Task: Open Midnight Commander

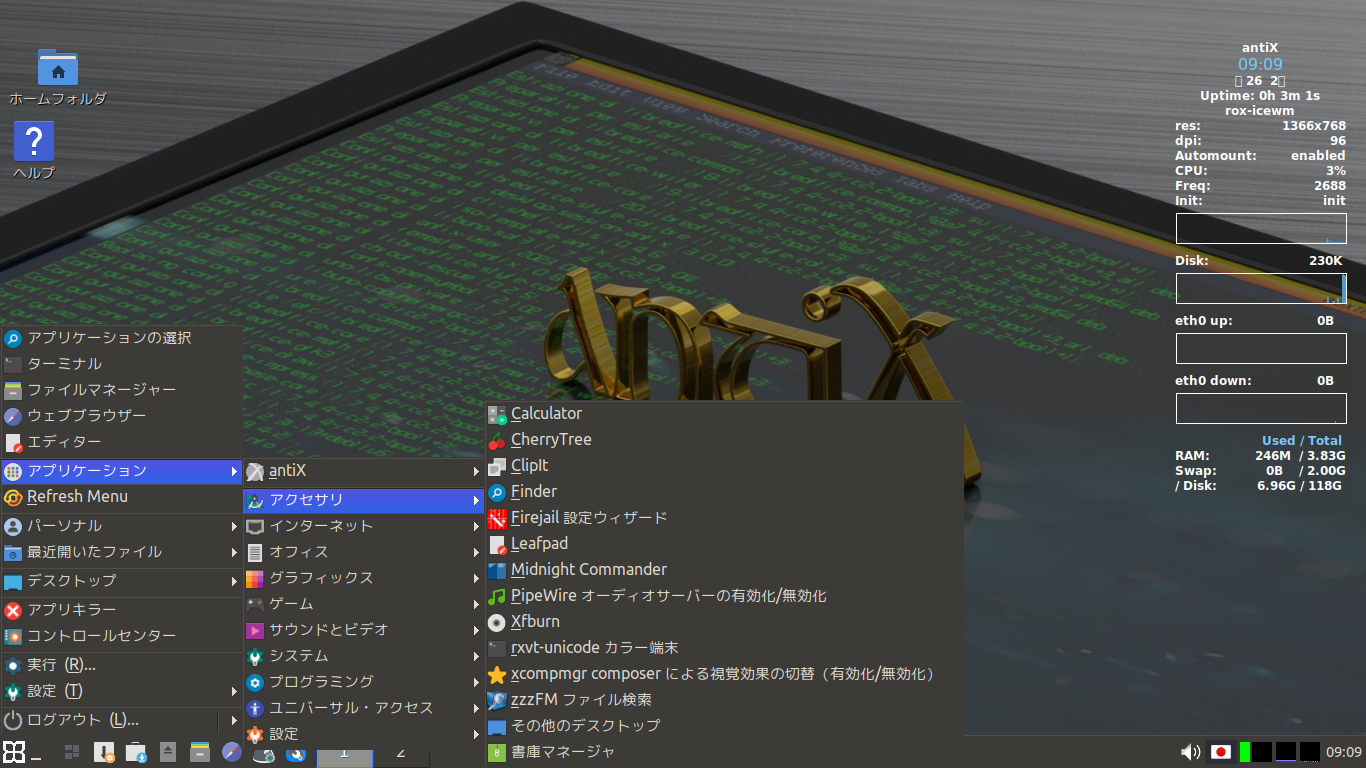Action: 723,570
